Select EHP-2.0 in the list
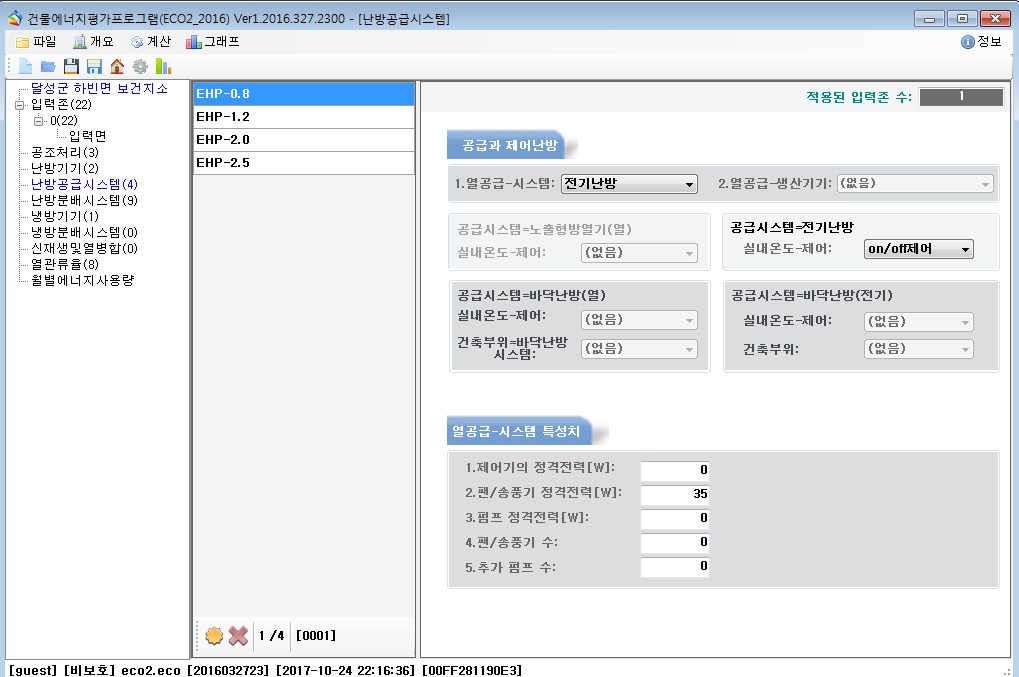Screen dimensions: 1019x677 (303, 140)
